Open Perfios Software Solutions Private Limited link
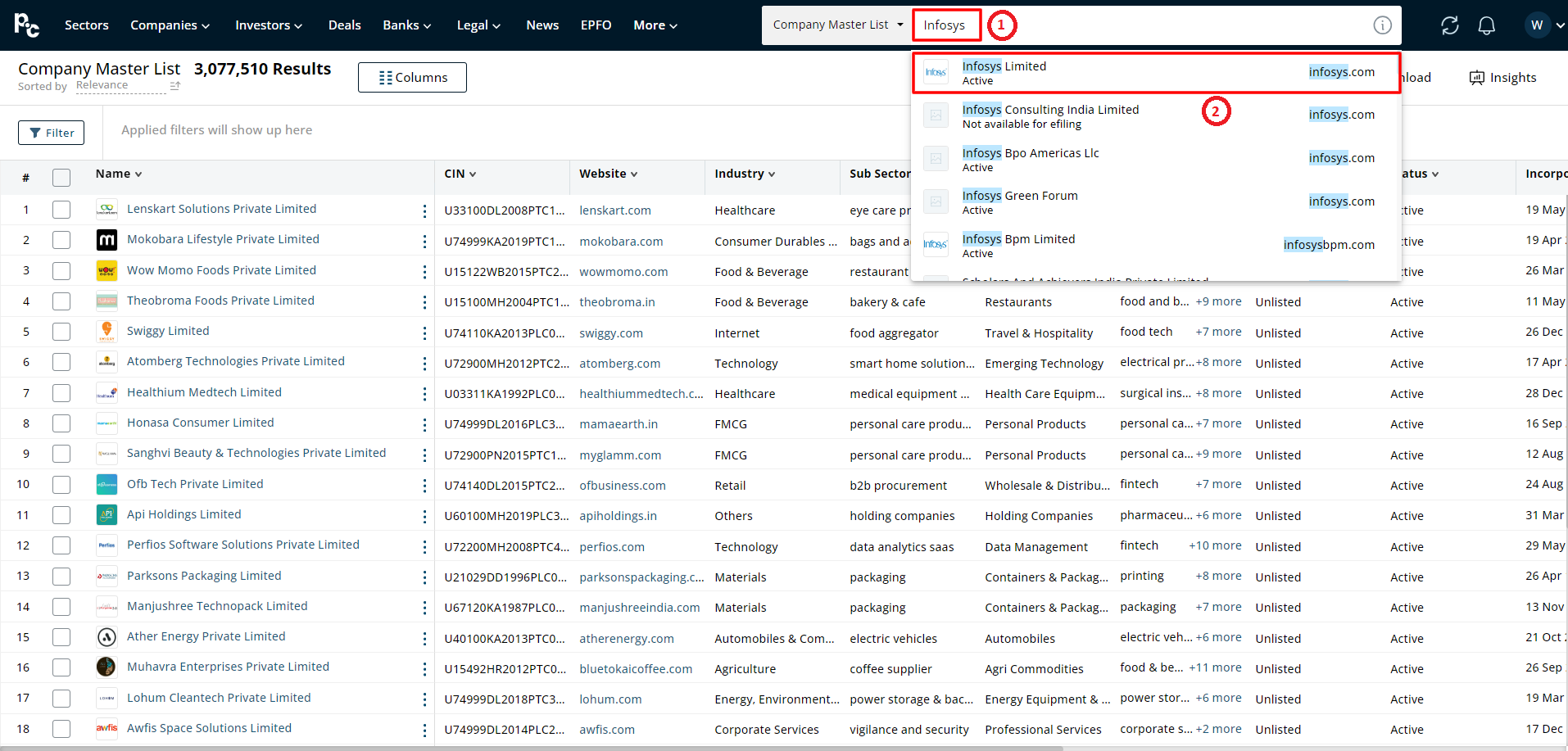The width and height of the screenshot is (1568, 751). click(243, 545)
